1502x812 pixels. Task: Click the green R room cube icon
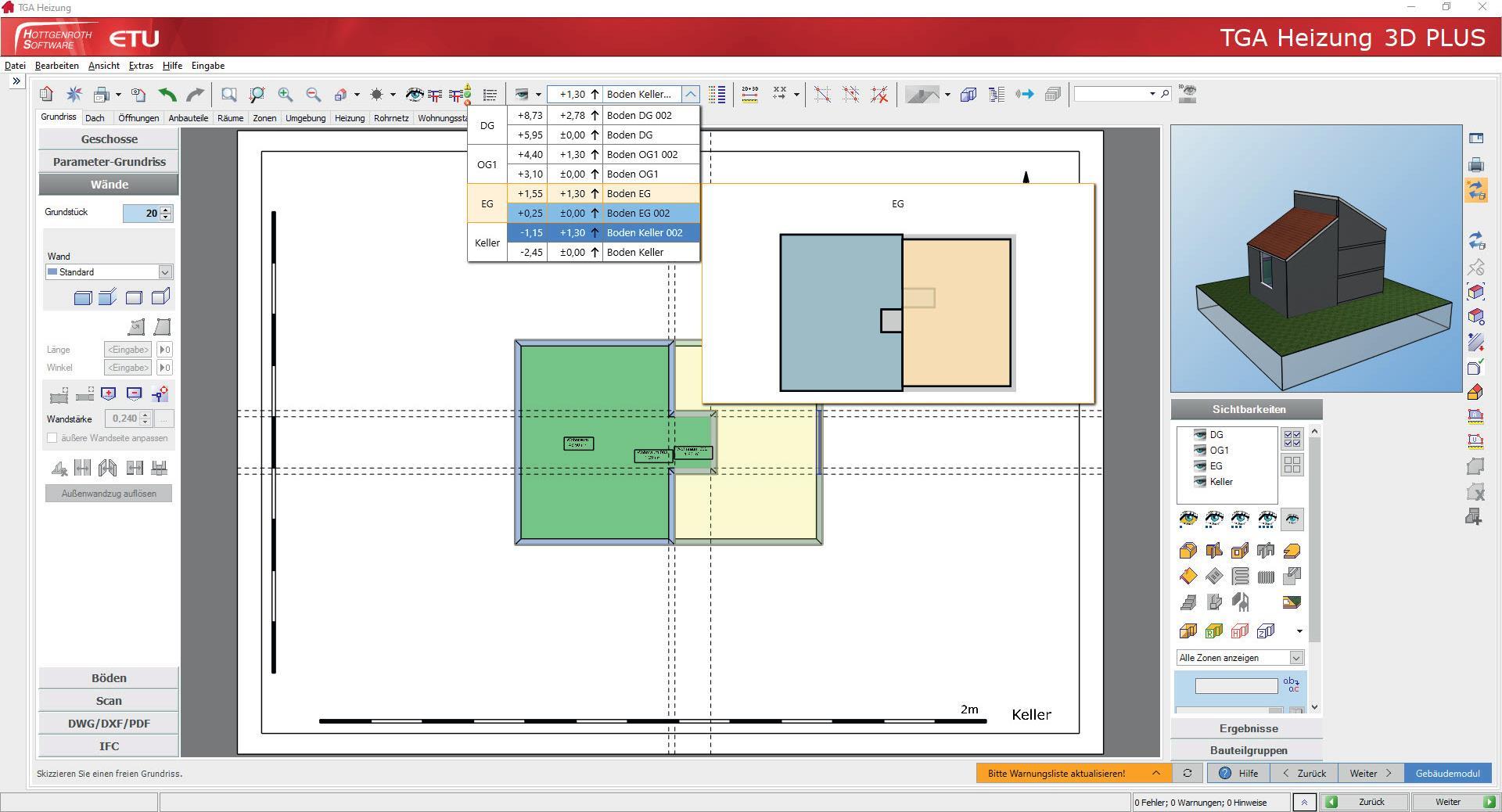point(1213,631)
